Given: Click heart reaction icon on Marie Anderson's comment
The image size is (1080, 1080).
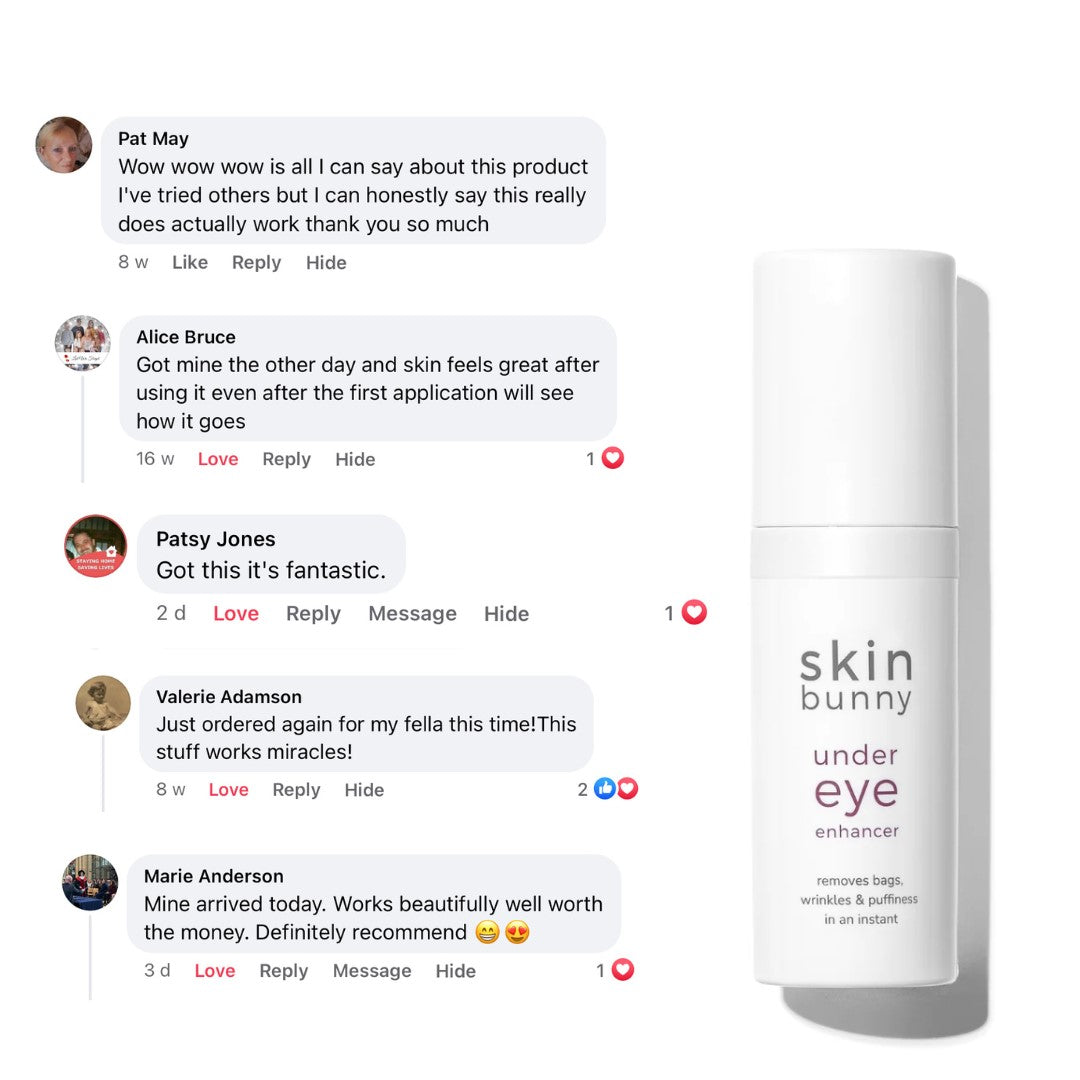Looking at the screenshot, I should click(623, 970).
